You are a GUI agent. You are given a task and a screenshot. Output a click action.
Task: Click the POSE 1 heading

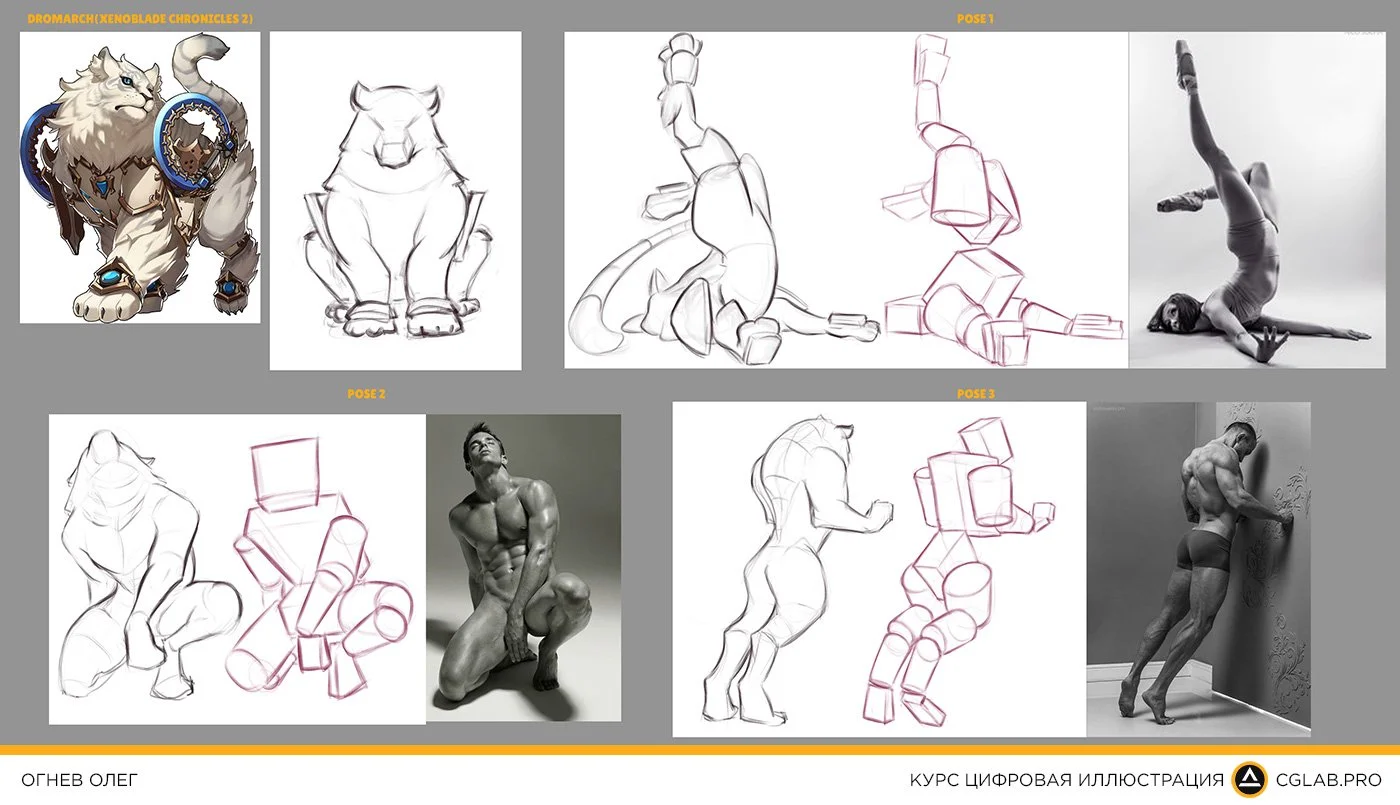[x=976, y=18]
